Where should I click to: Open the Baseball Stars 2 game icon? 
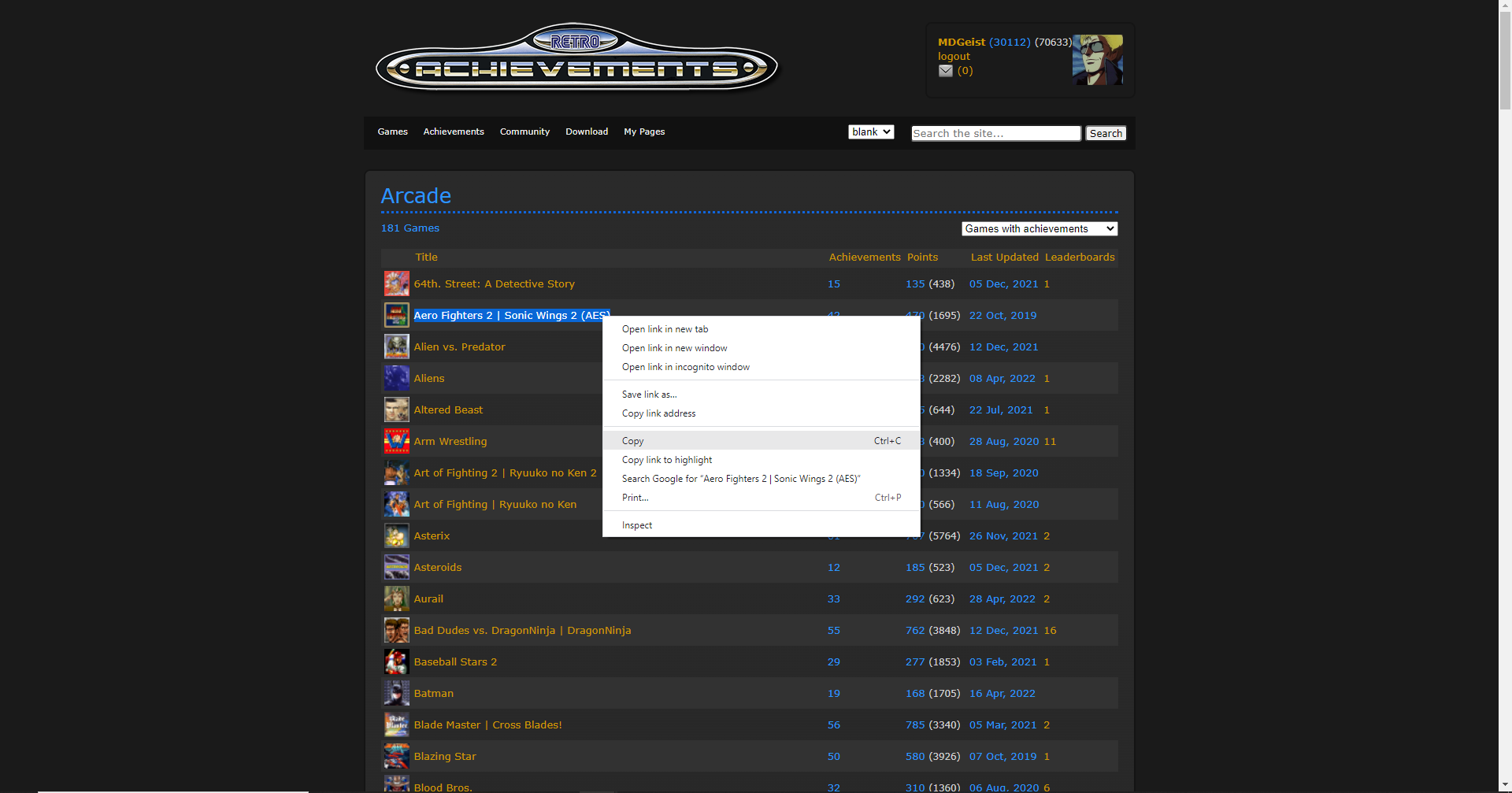pos(396,661)
